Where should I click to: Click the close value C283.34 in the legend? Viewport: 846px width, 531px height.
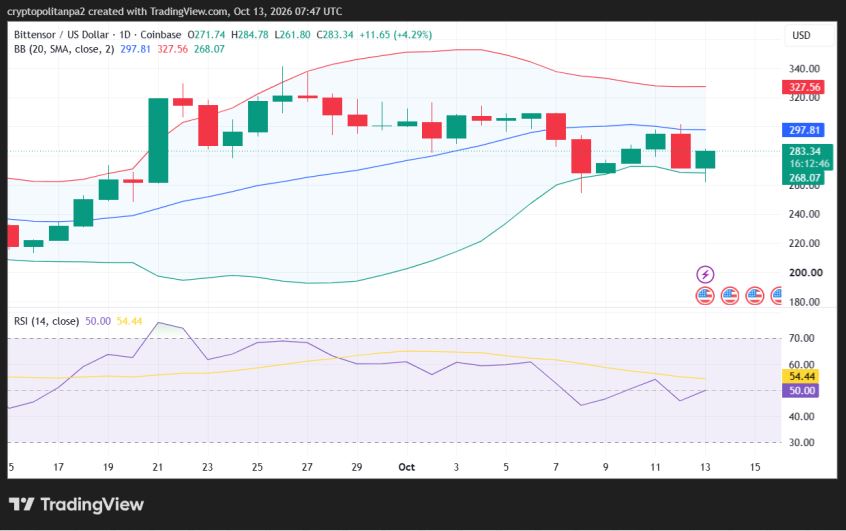(335, 35)
